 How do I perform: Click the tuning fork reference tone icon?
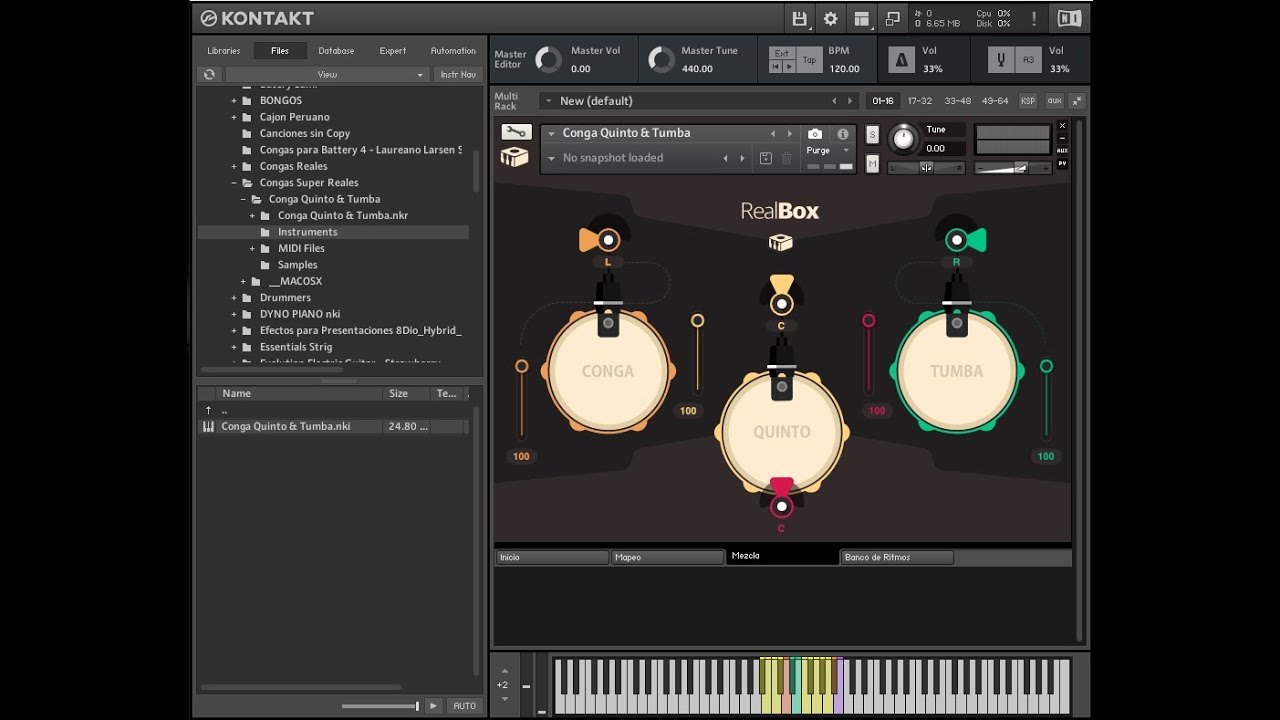pyautogui.click(x=1000, y=60)
